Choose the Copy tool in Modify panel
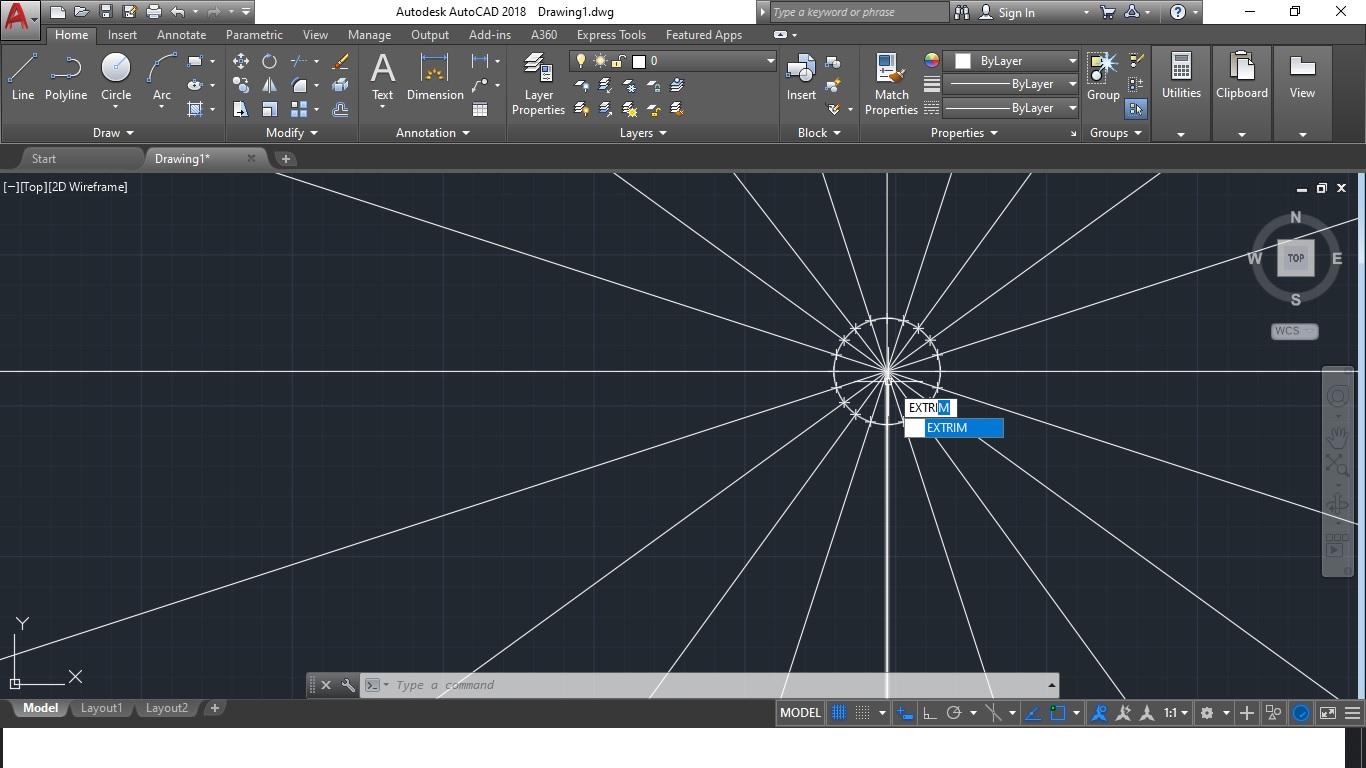Image resolution: width=1366 pixels, height=768 pixels. click(x=241, y=85)
